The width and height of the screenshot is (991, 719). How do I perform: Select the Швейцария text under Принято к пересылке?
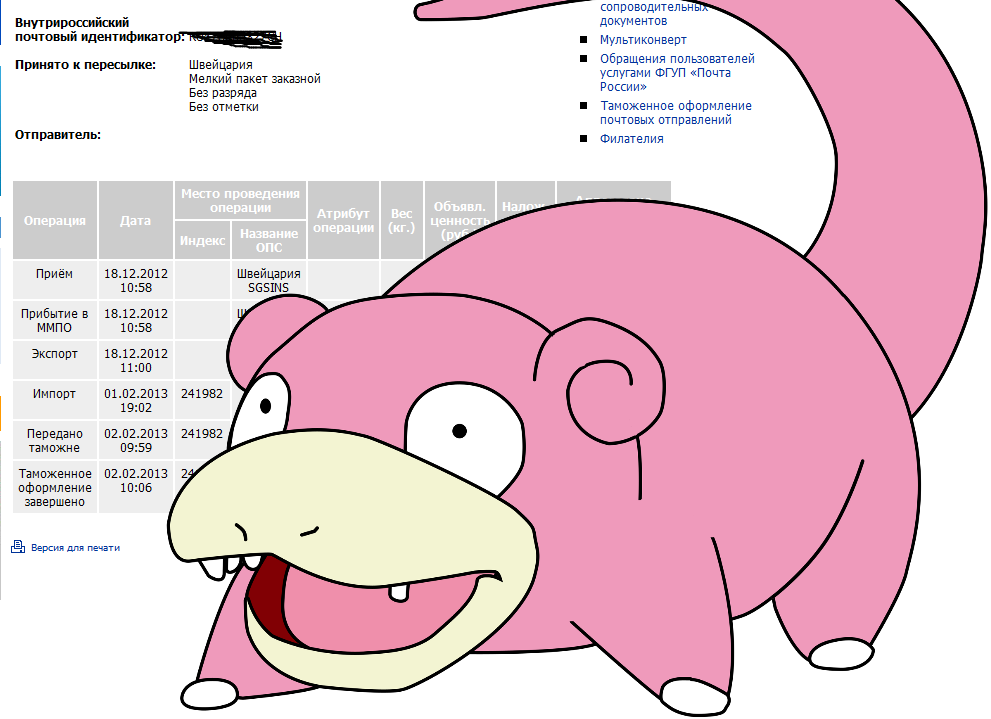point(221,65)
